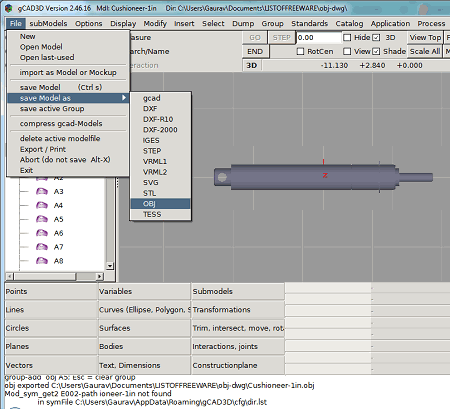The height and width of the screenshot is (409, 450).
Task: Open the Display menu
Action: (x=123, y=23)
